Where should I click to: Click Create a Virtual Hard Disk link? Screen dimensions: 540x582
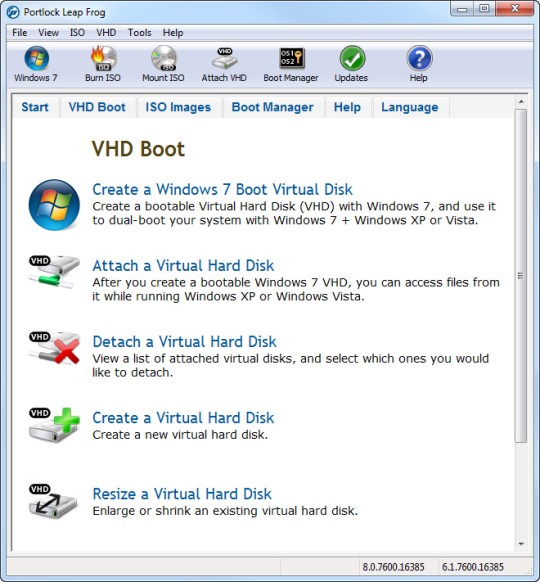(183, 418)
